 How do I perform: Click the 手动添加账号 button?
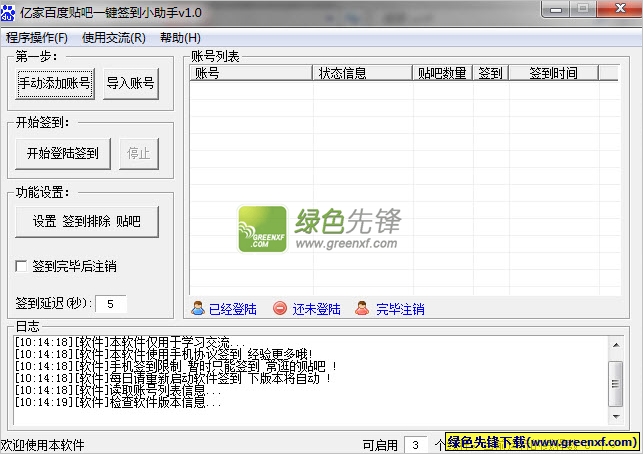coord(55,84)
